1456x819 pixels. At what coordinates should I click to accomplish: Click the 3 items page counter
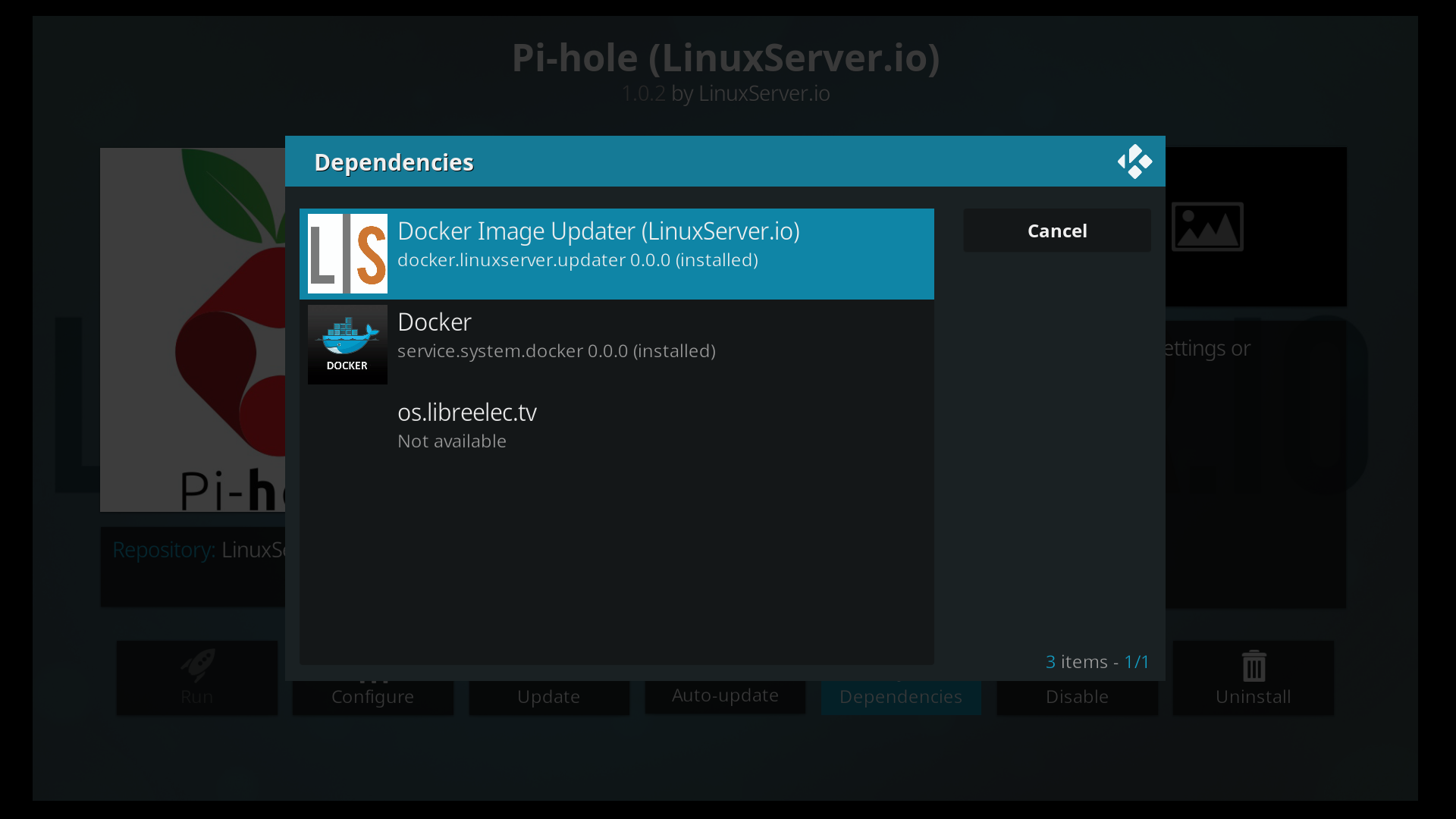pyautogui.click(x=1097, y=662)
